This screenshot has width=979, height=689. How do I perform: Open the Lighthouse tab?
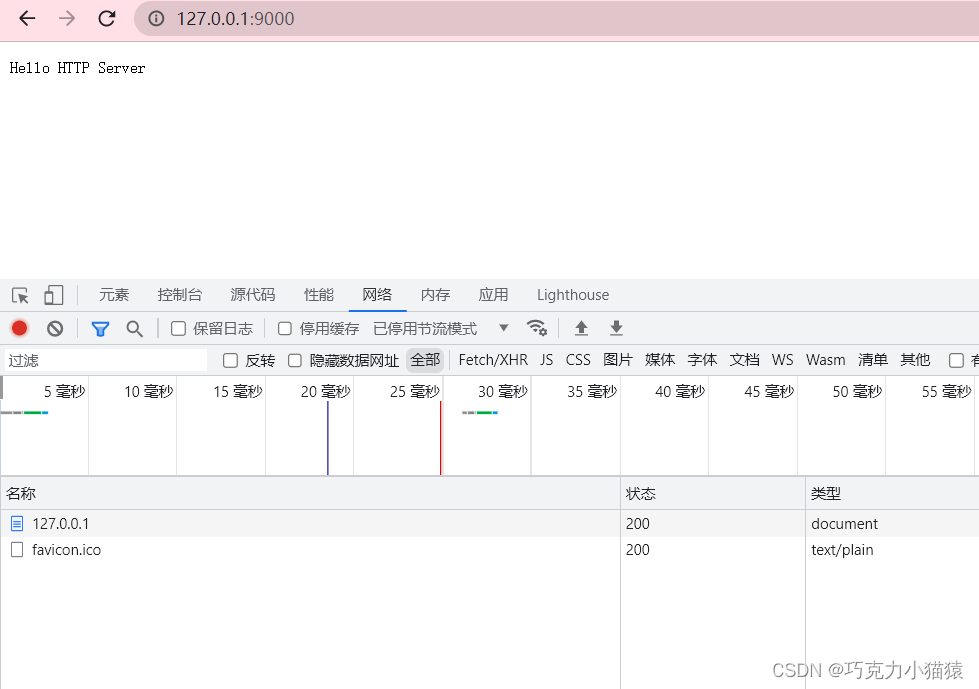[x=573, y=295]
